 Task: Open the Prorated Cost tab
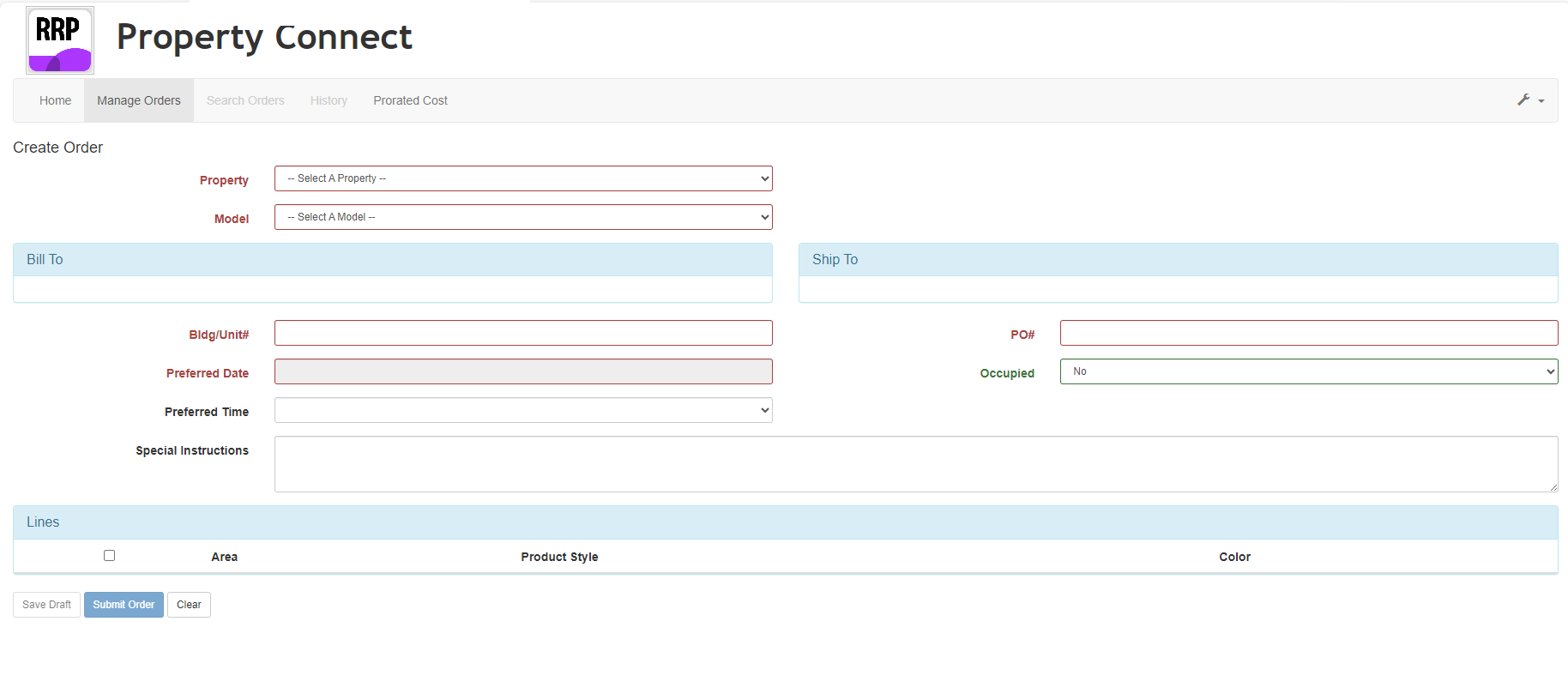pos(410,100)
